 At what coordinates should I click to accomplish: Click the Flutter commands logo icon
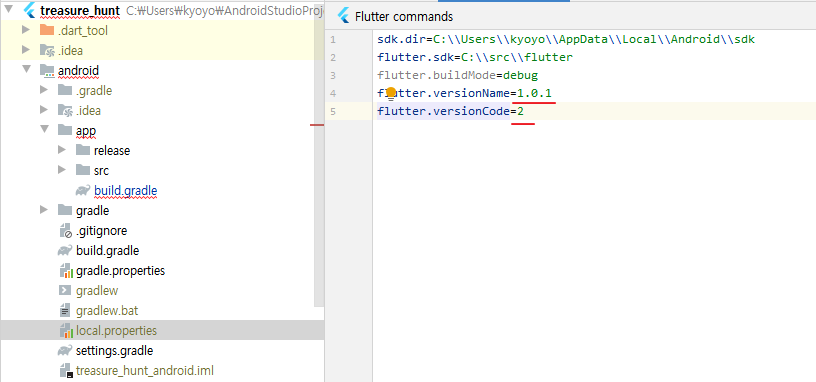[343, 16]
